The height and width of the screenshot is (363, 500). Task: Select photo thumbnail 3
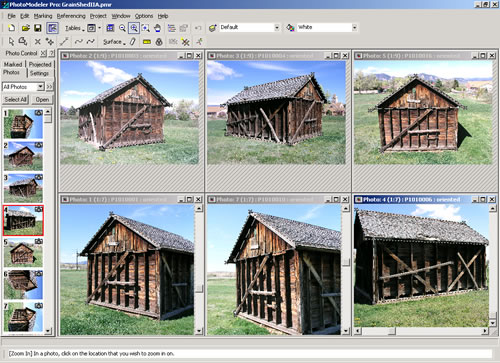tap(23, 188)
